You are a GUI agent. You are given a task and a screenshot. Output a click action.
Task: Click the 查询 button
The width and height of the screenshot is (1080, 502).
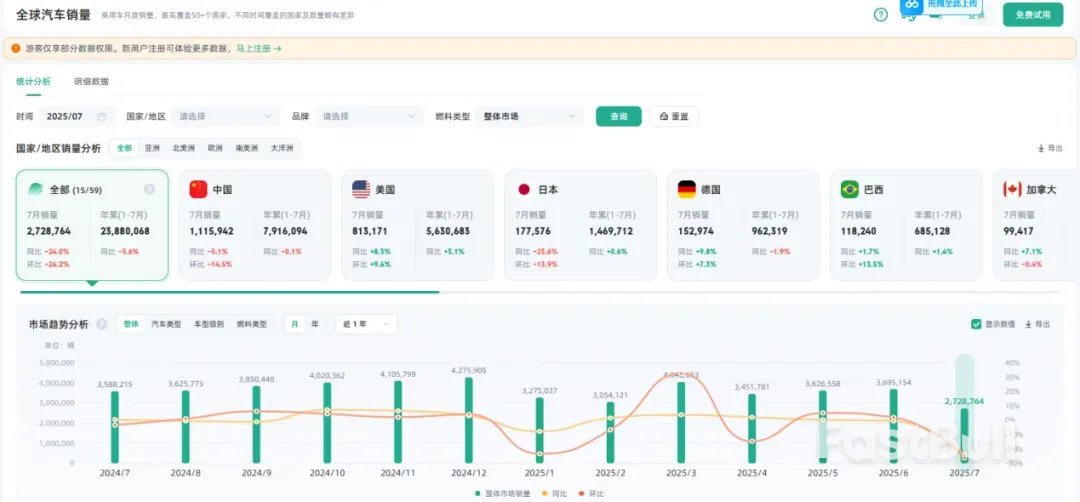pos(619,116)
